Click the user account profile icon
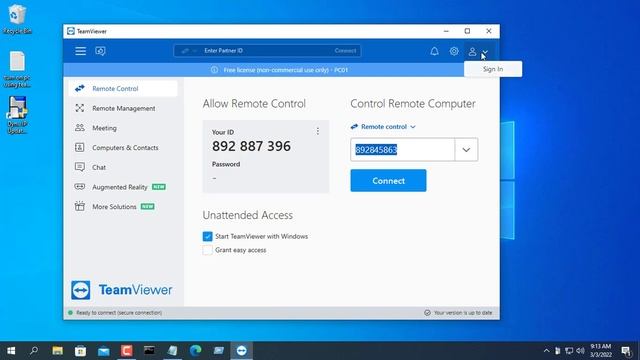The image size is (640, 360). 472,51
